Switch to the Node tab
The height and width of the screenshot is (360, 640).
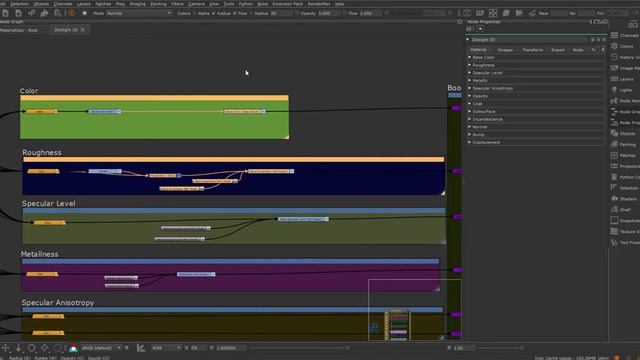578,50
